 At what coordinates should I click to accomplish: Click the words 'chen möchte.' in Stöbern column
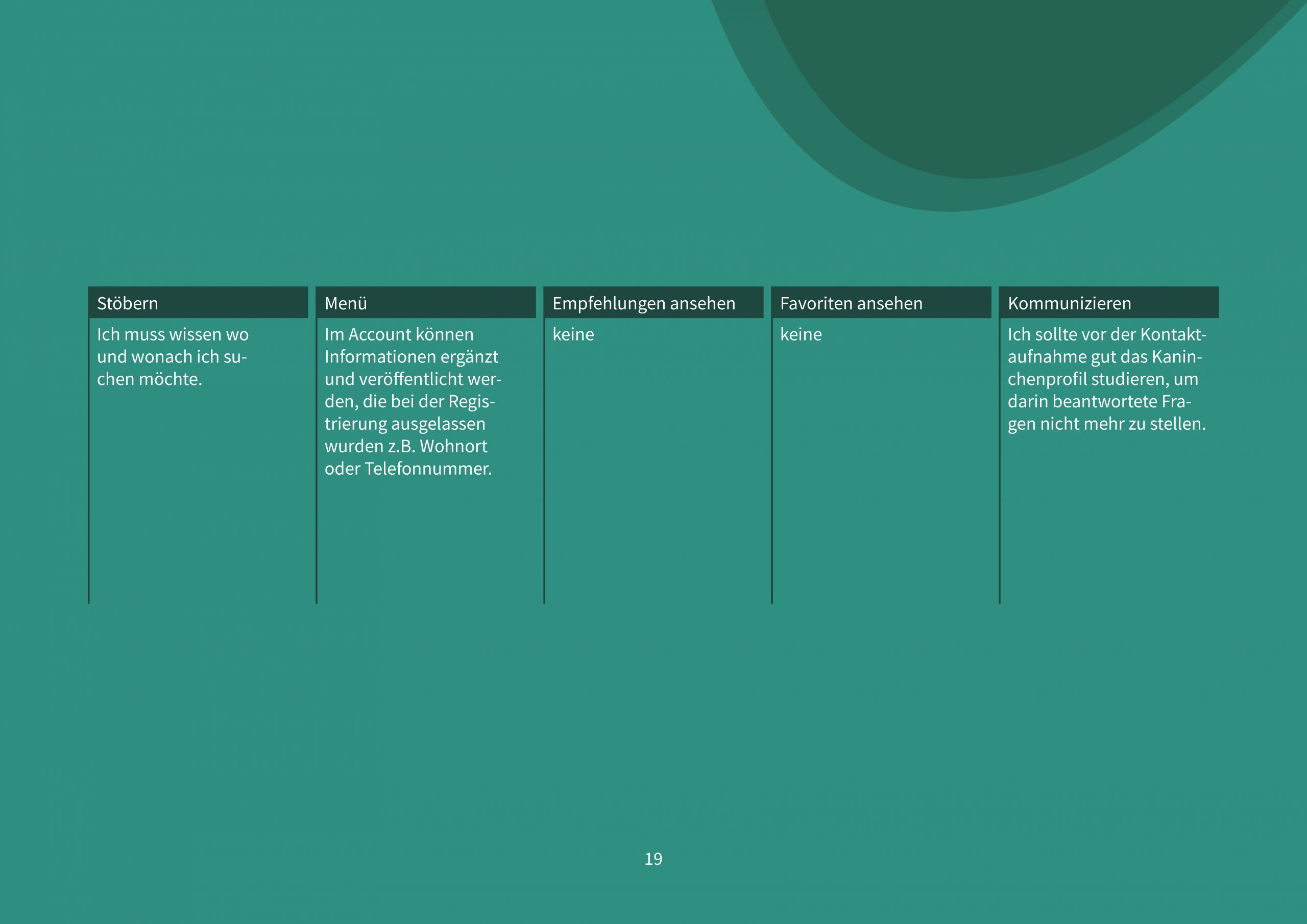149,379
